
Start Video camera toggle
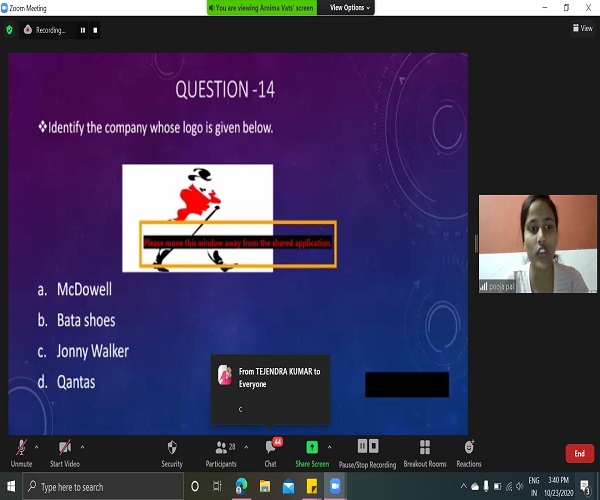pos(65,454)
